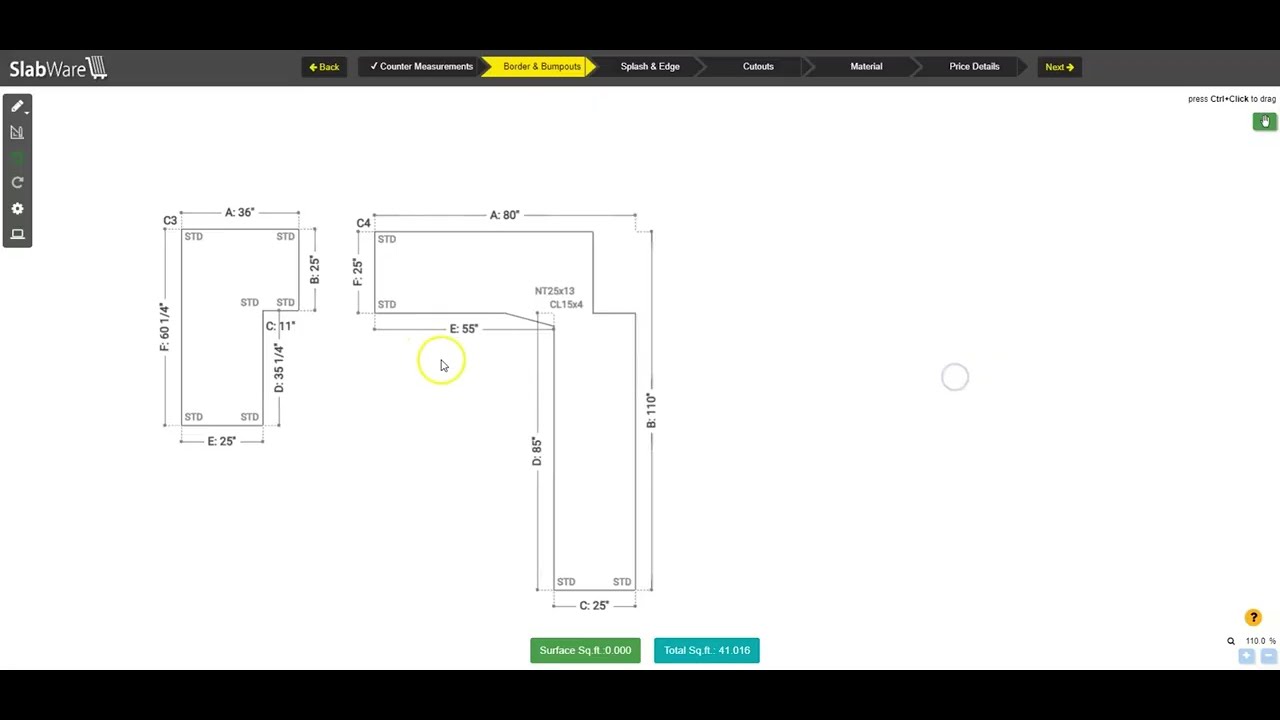Click dimension C: 11" on C3

tap(280, 326)
